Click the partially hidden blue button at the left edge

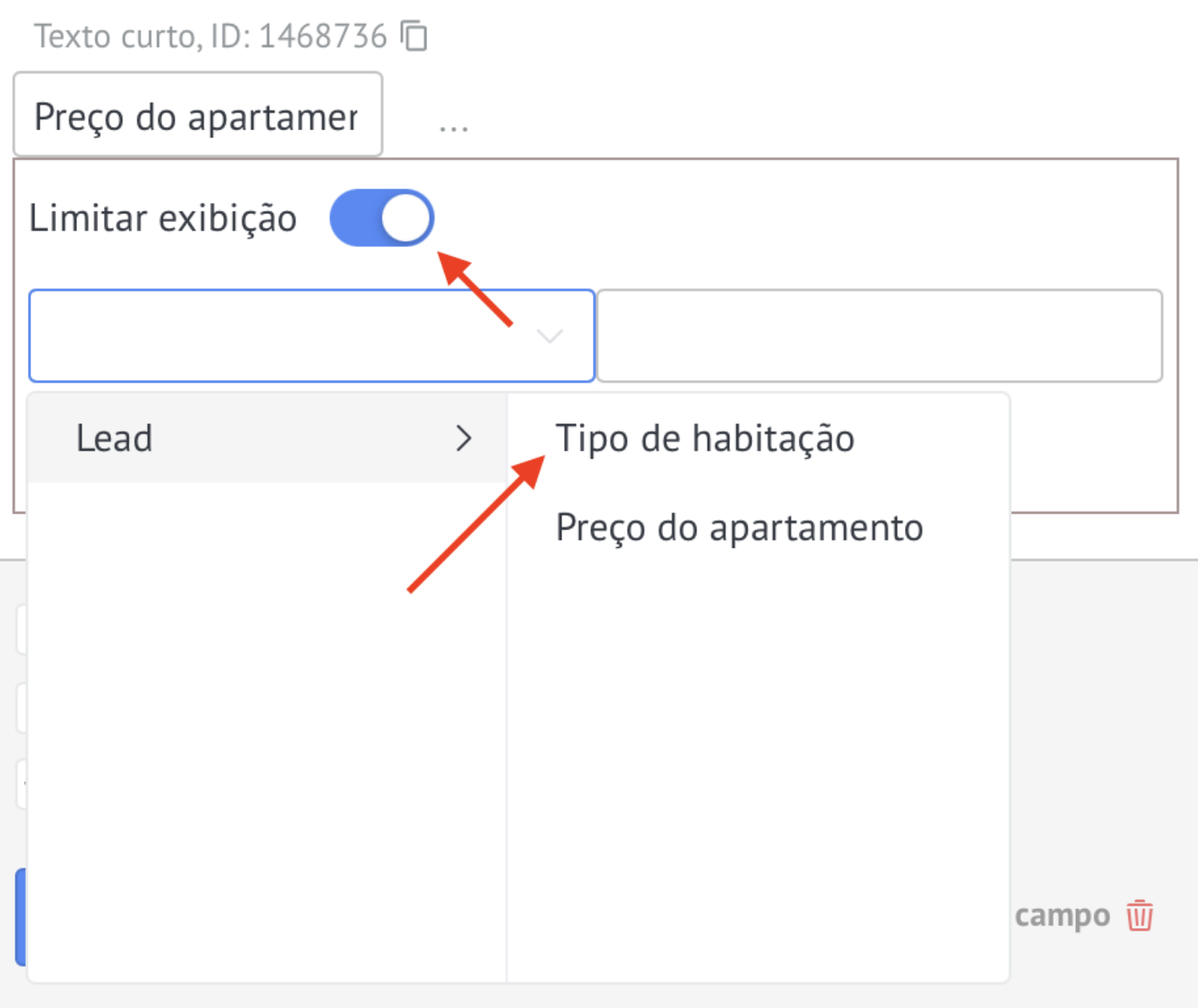[21, 917]
